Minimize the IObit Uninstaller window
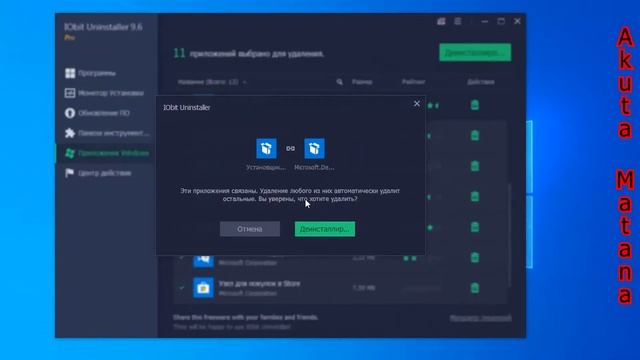 (x=484, y=21)
